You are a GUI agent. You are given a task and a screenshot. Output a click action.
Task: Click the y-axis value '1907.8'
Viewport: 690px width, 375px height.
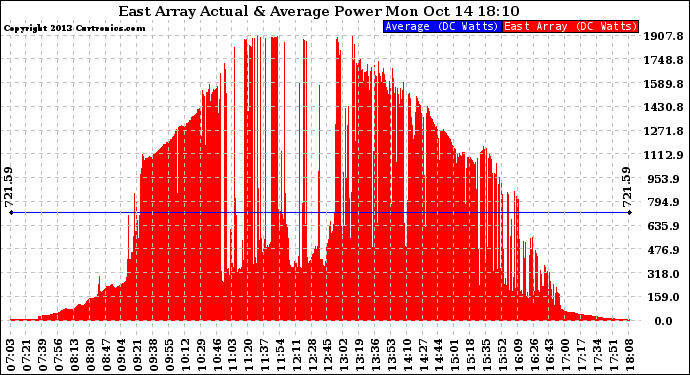point(663,36)
